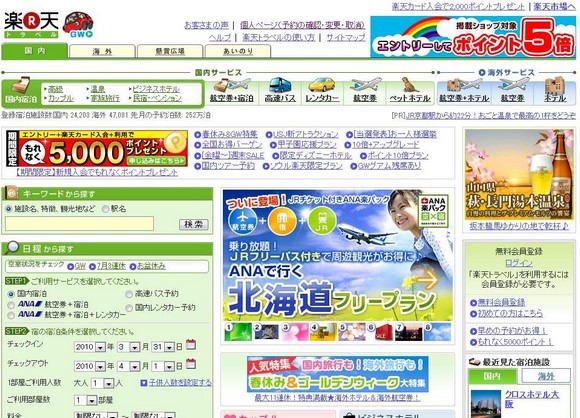Viewport: 580px width, 418px height.
Task: Open the check-out date calendar icon
Action: (x=190, y=364)
